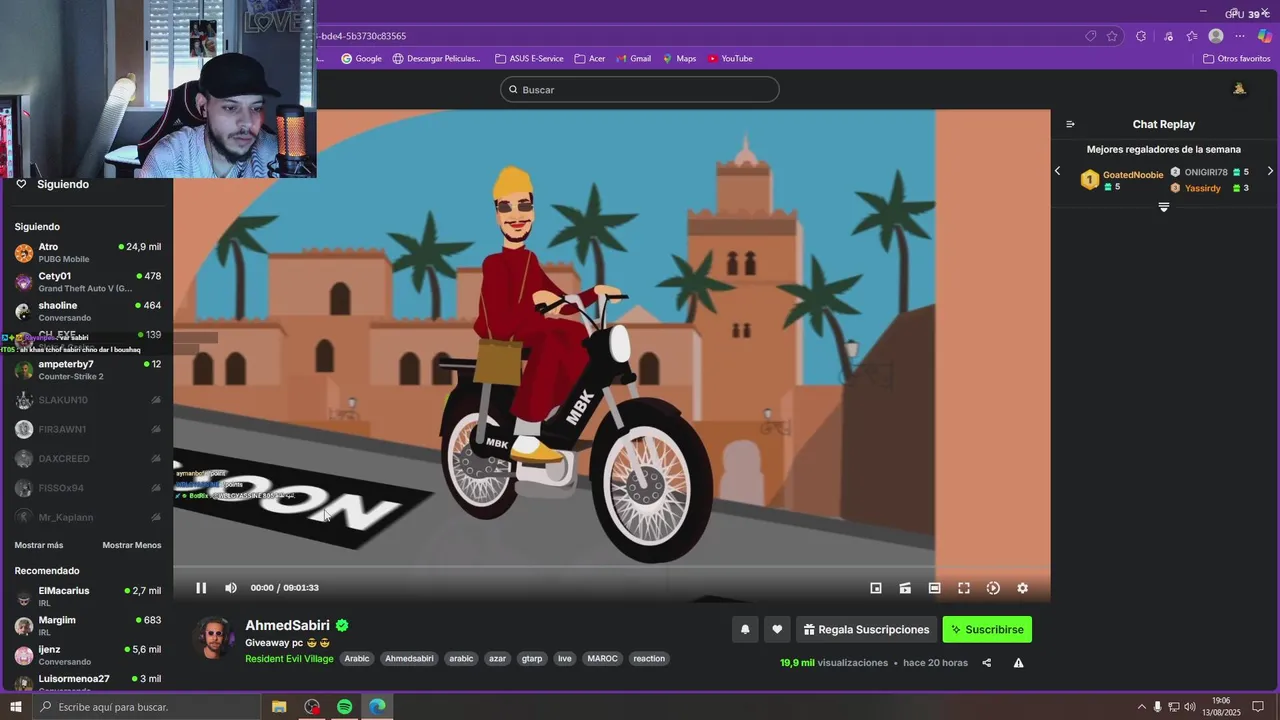Open the clip creation icon
This screenshot has height=720, width=1280.
tap(905, 588)
